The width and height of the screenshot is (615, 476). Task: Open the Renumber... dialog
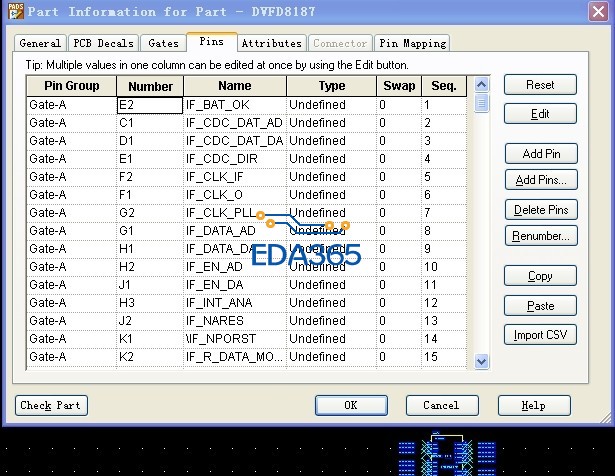541,236
